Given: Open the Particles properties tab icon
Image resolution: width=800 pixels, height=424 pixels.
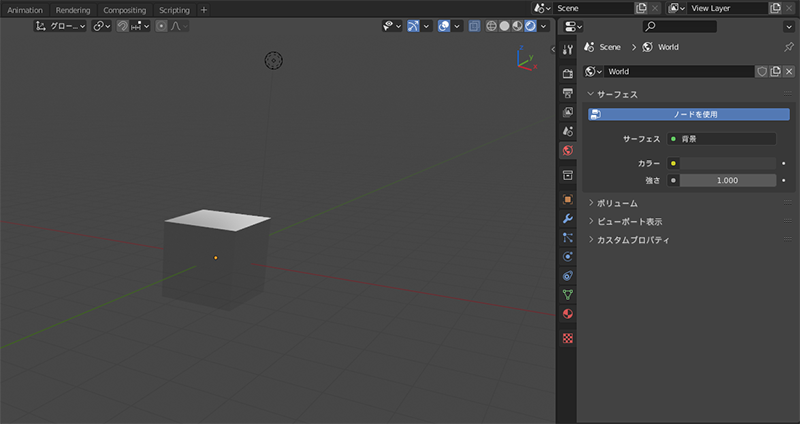Looking at the screenshot, I should [568, 237].
